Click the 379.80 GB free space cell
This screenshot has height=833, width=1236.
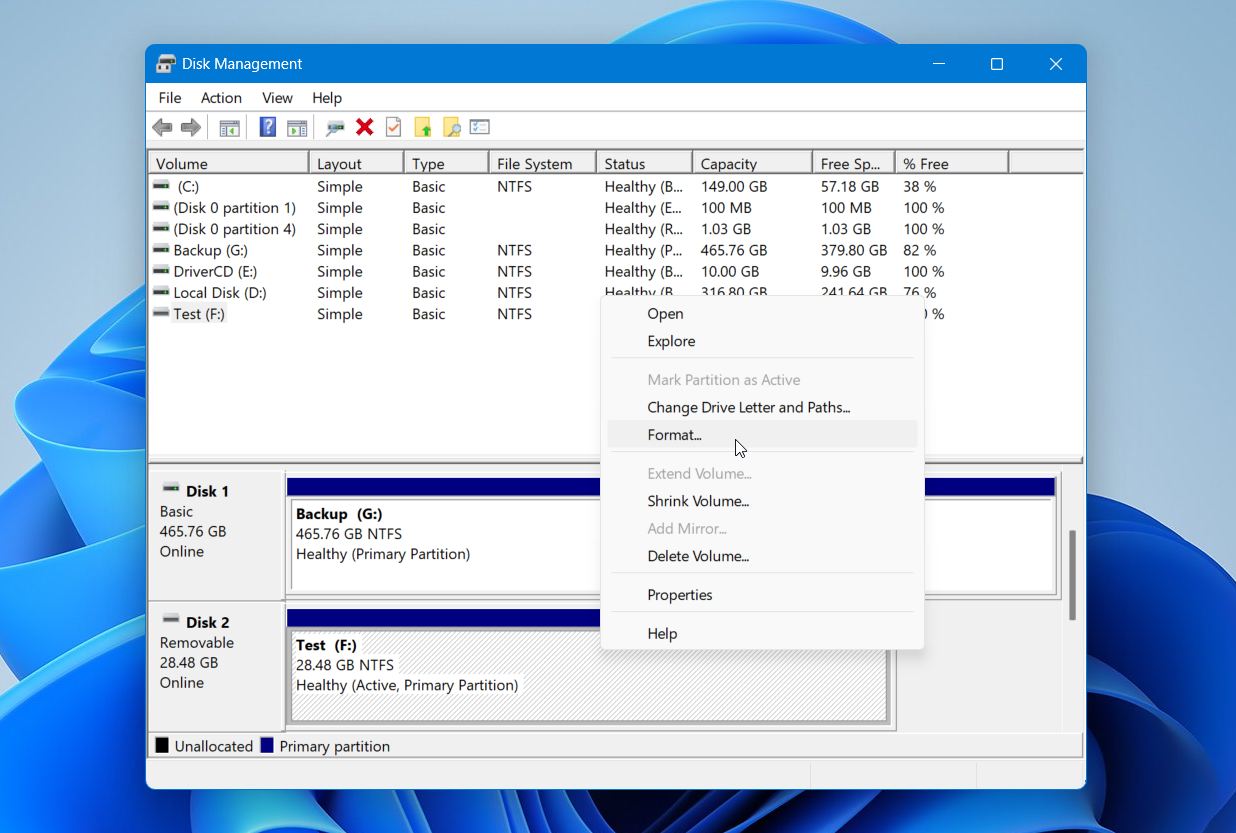coord(853,250)
